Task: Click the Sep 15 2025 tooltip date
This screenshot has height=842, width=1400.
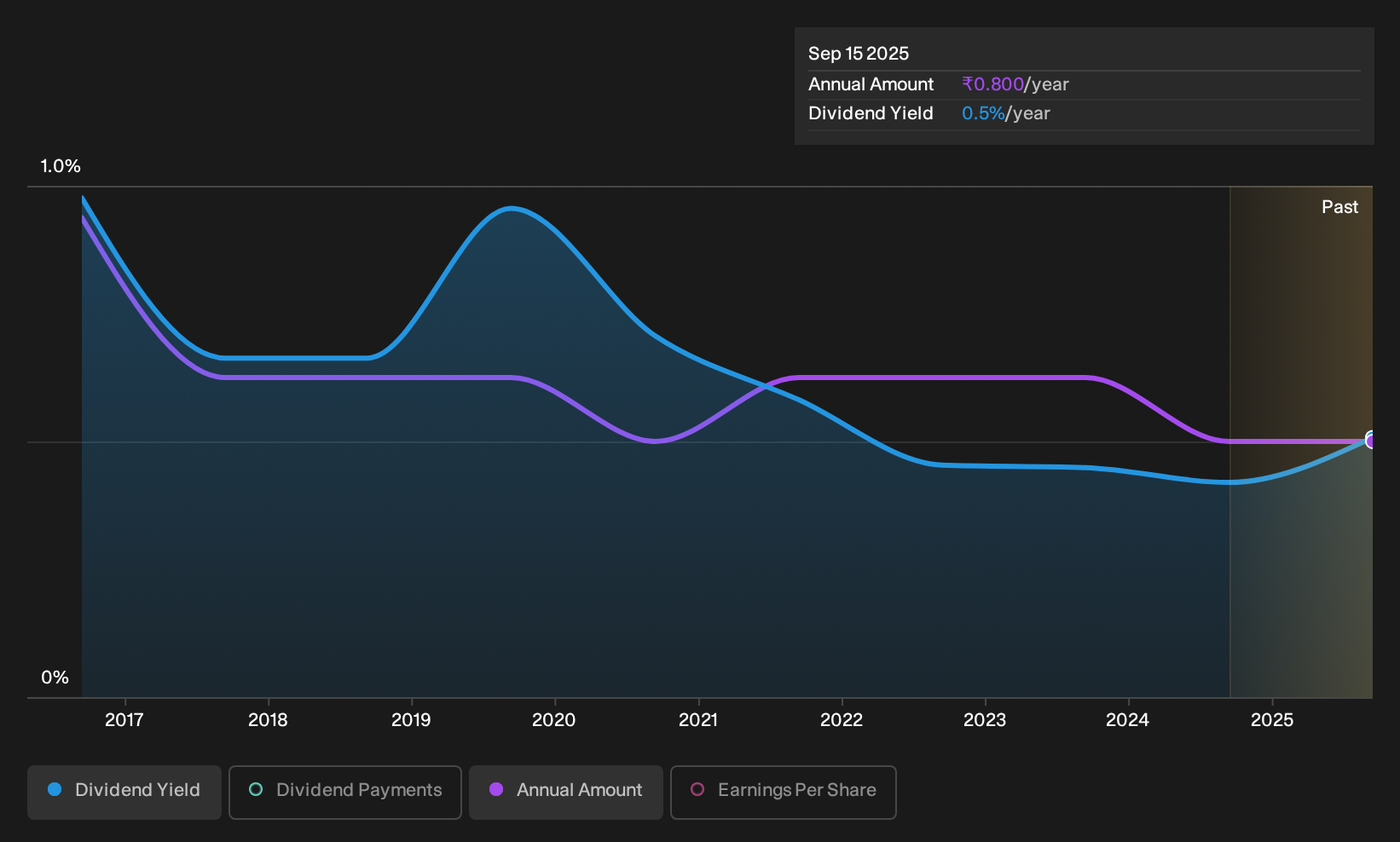Action: click(x=859, y=54)
